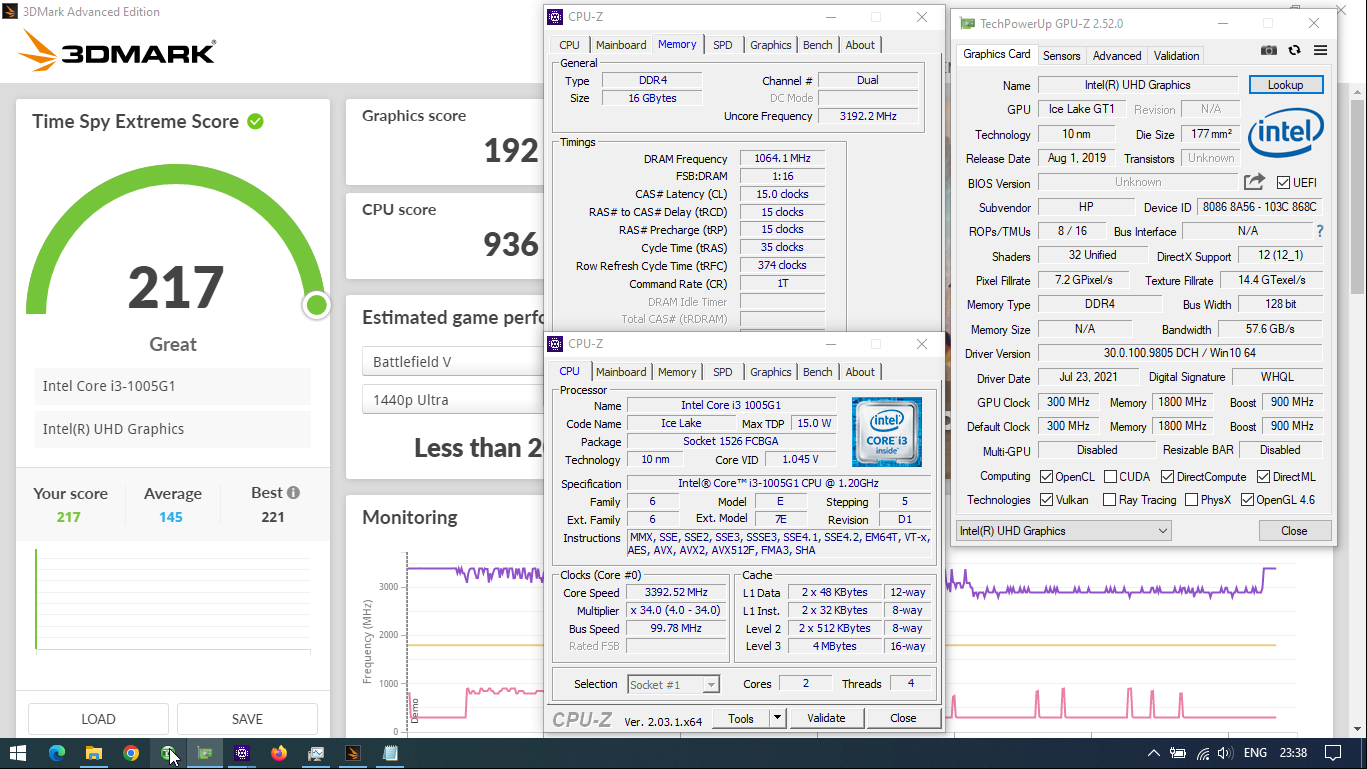Image resolution: width=1367 pixels, height=769 pixels.
Task: Open Firefox from the taskbar
Action: coord(279,753)
